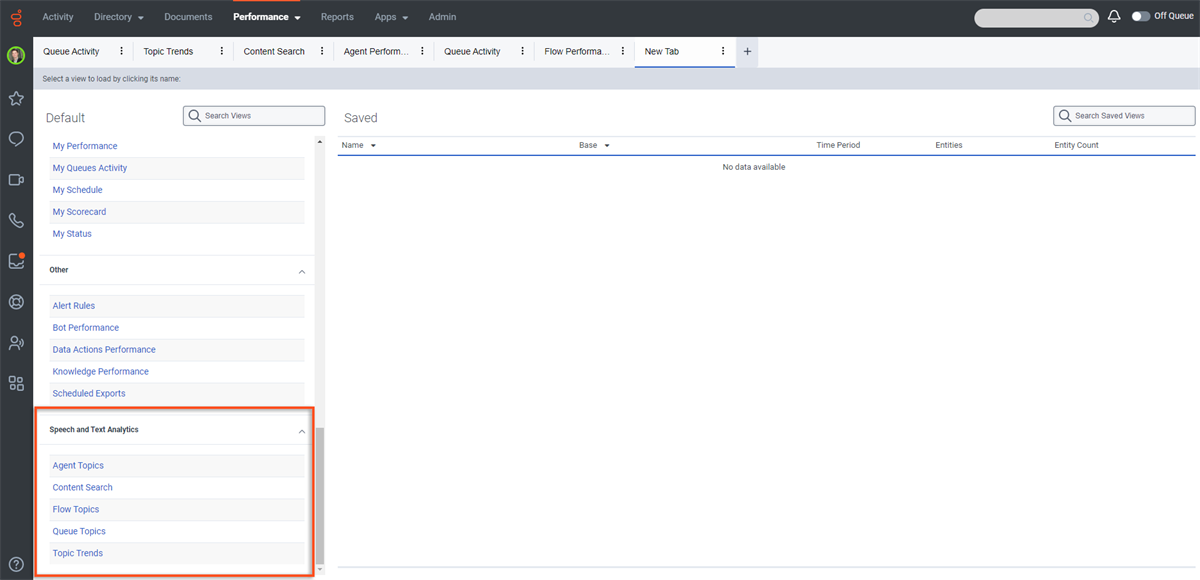Expand the Directory navigation dropdown

coord(118,17)
